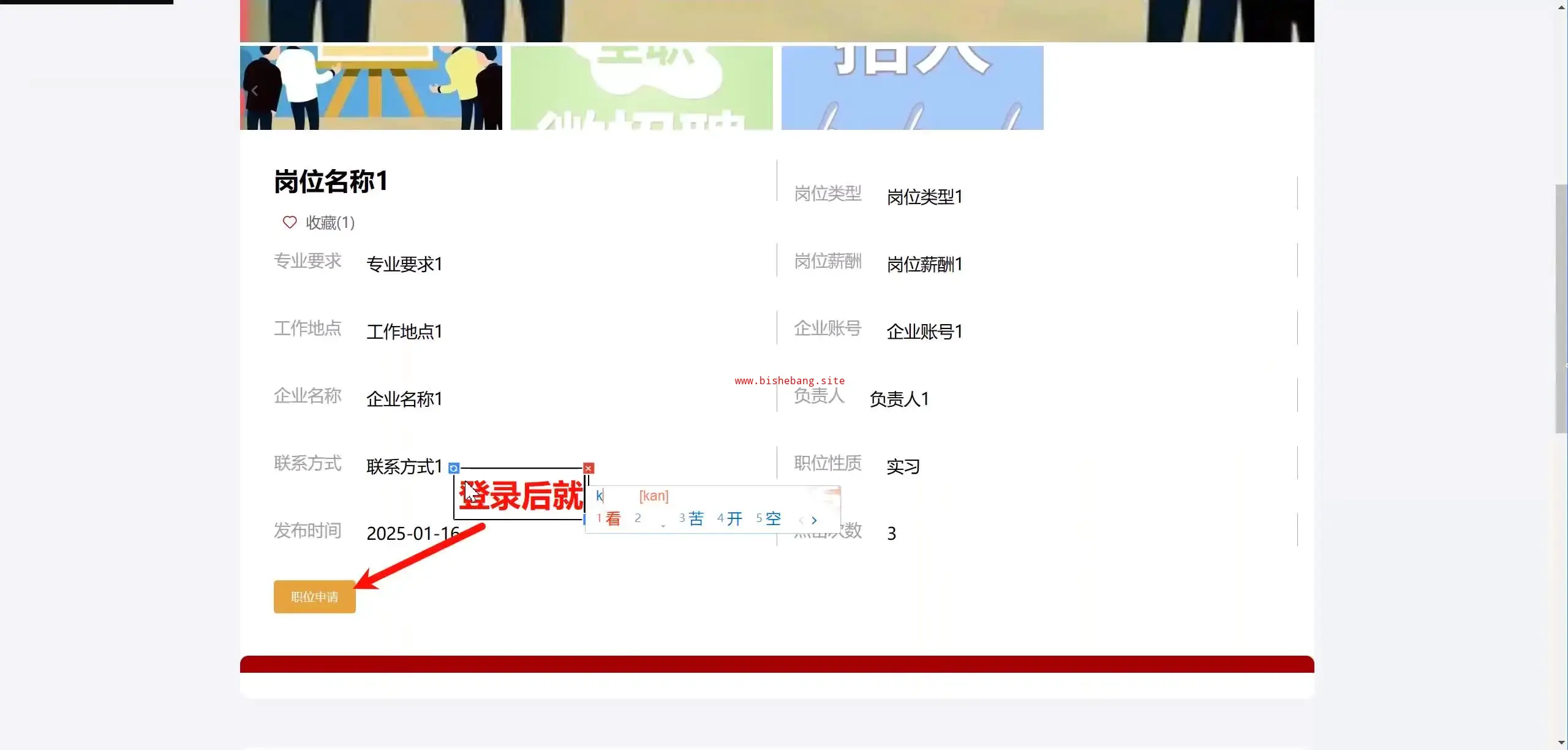The width and height of the screenshot is (1568, 750).
Task: Click the large banner image at the top
Action: (777, 20)
